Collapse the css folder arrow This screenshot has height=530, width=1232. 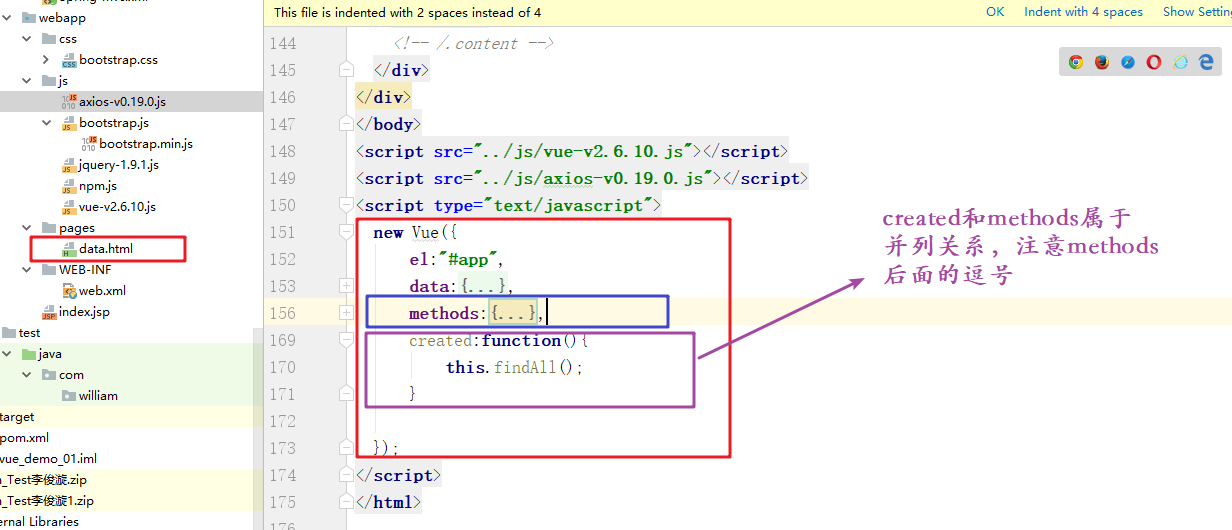click(27, 39)
